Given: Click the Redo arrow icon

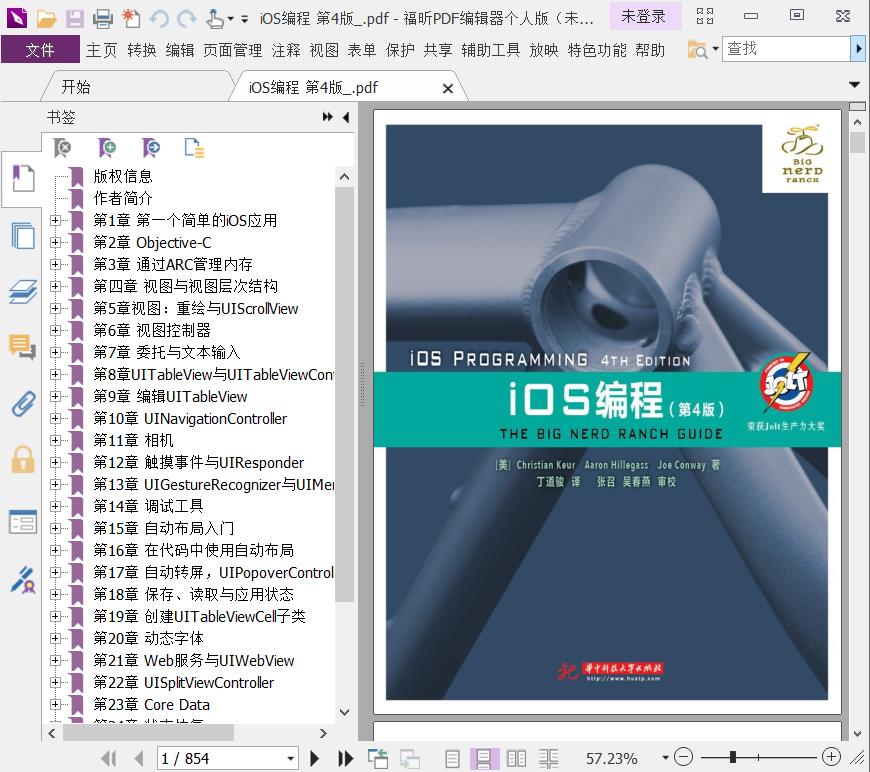Looking at the screenshot, I should [187, 19].
